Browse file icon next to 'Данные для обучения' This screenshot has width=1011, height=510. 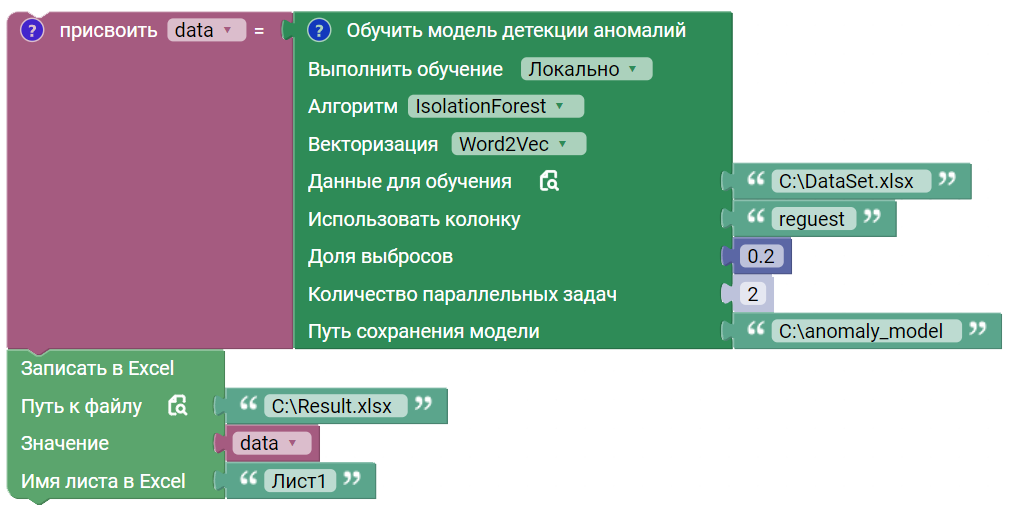click(549, 182)
